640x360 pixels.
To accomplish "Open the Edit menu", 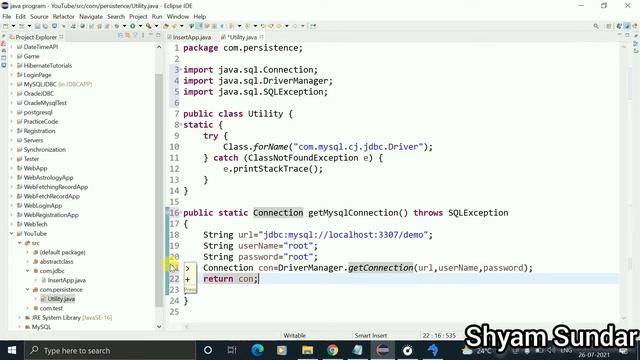I will (20, 16).
